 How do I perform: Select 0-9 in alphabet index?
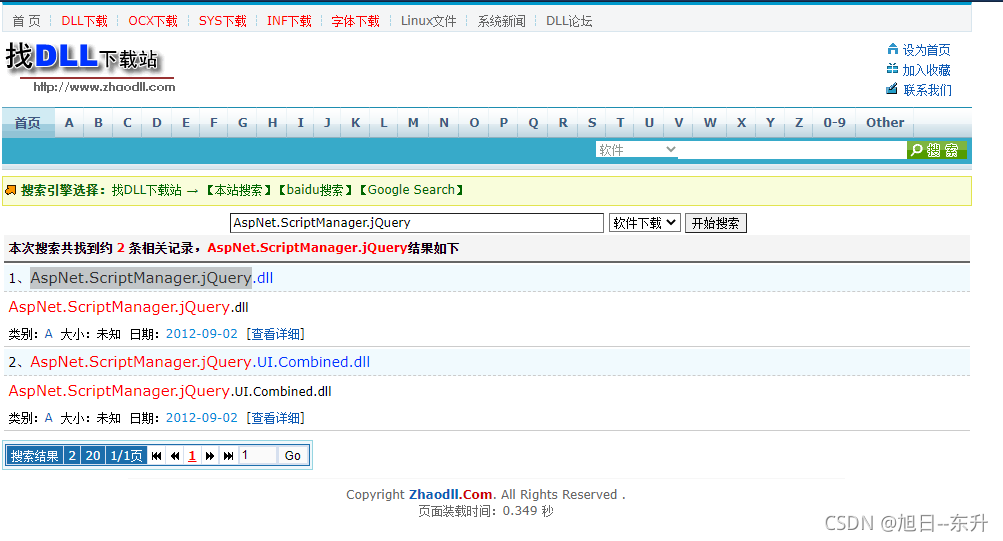pos(834,123)
